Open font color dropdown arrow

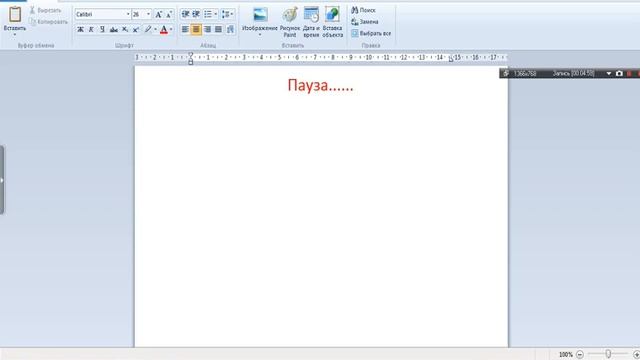coord(171,29)
